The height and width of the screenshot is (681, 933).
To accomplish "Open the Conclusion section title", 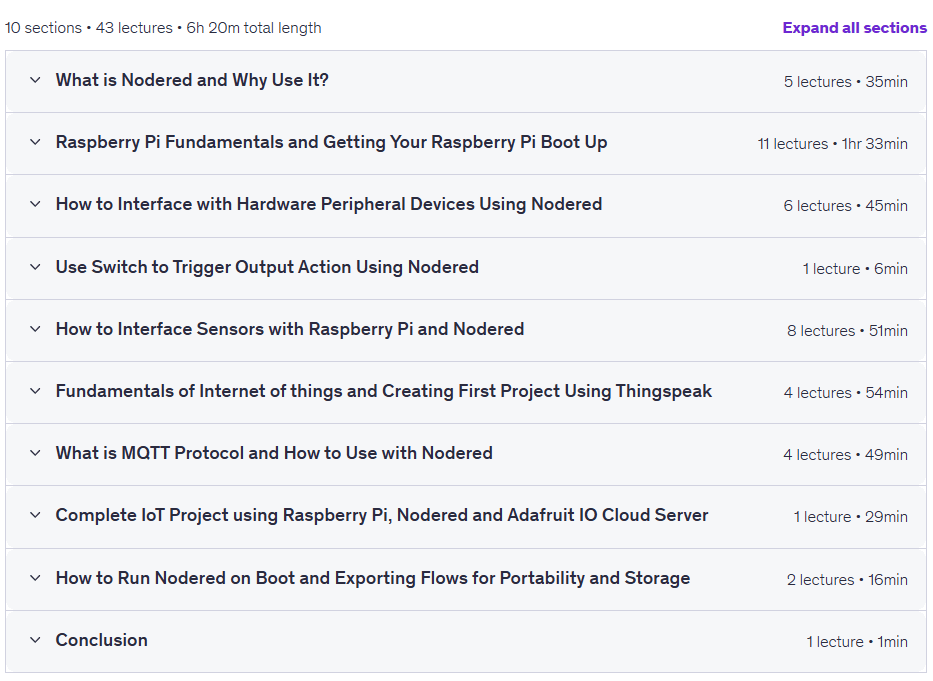I will tap(101, 640).
